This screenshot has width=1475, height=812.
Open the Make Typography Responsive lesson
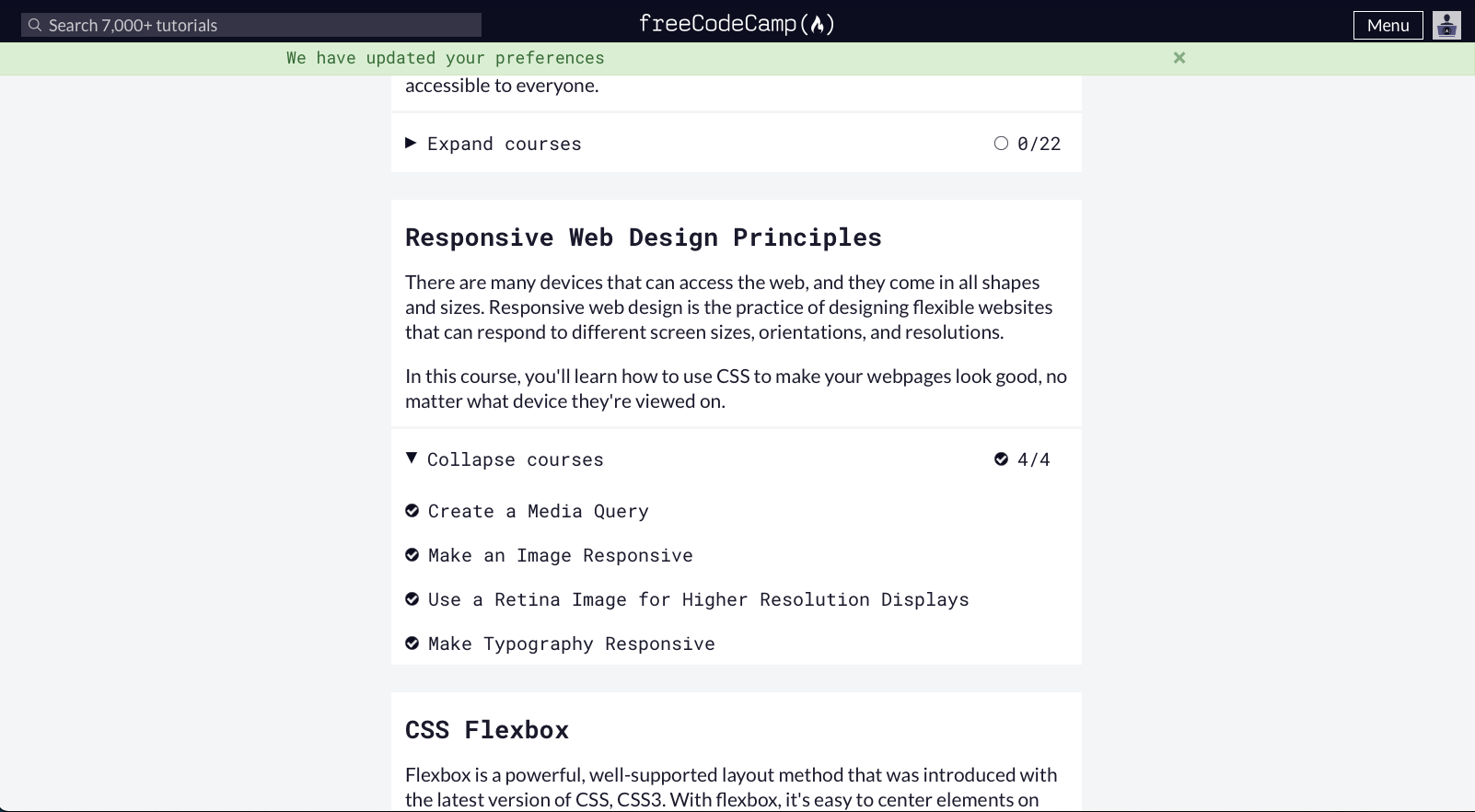click(571, 644)
